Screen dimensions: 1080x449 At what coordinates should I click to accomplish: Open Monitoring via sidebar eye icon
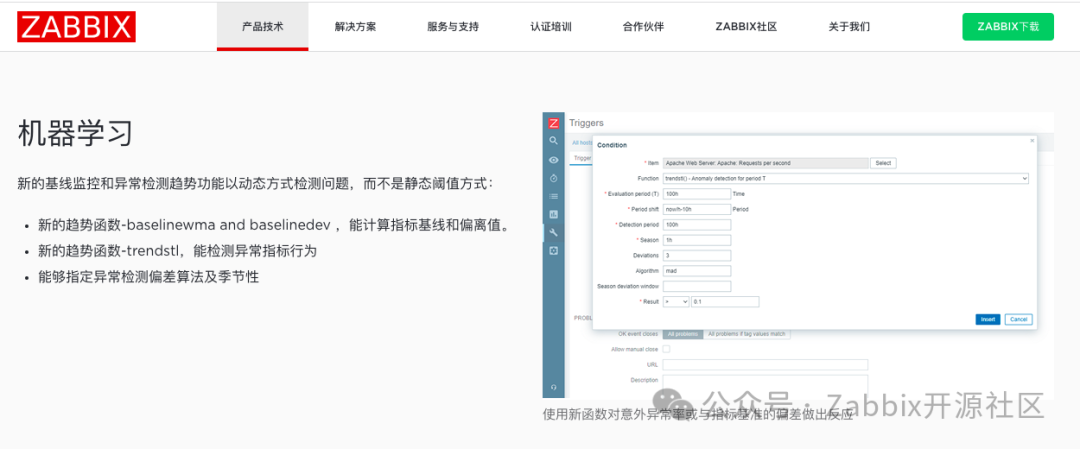tap(553, 159)
